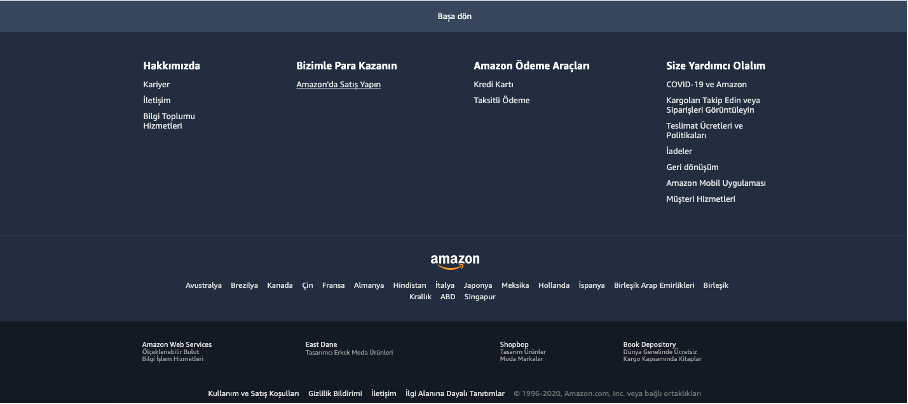Open the Kredi Kartı link

[493, 85]
